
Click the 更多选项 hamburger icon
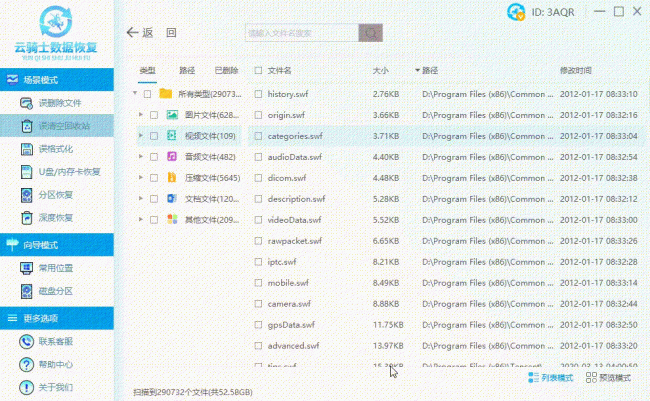click(12, 318)
